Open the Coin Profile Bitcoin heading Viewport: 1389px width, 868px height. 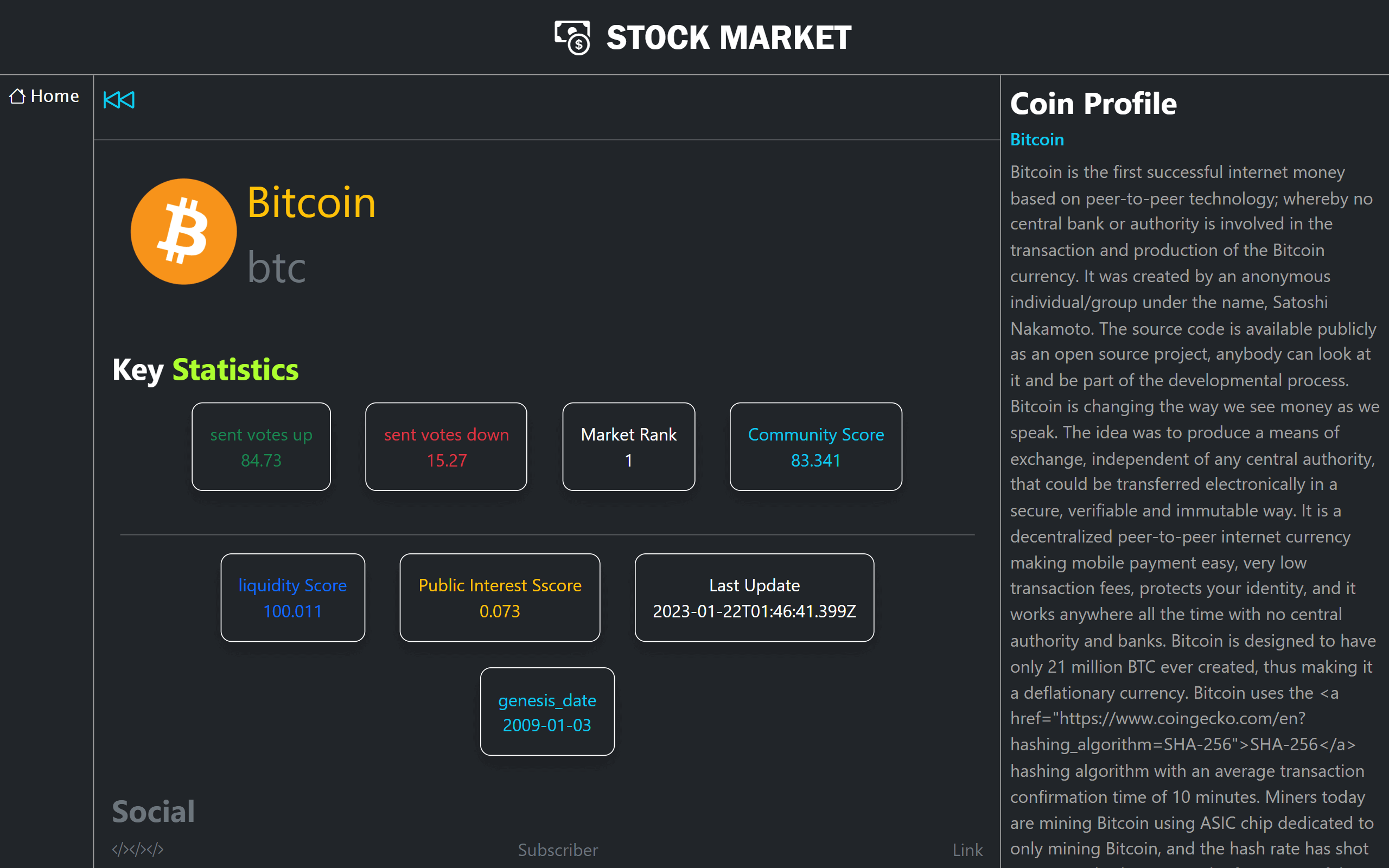1036,139
